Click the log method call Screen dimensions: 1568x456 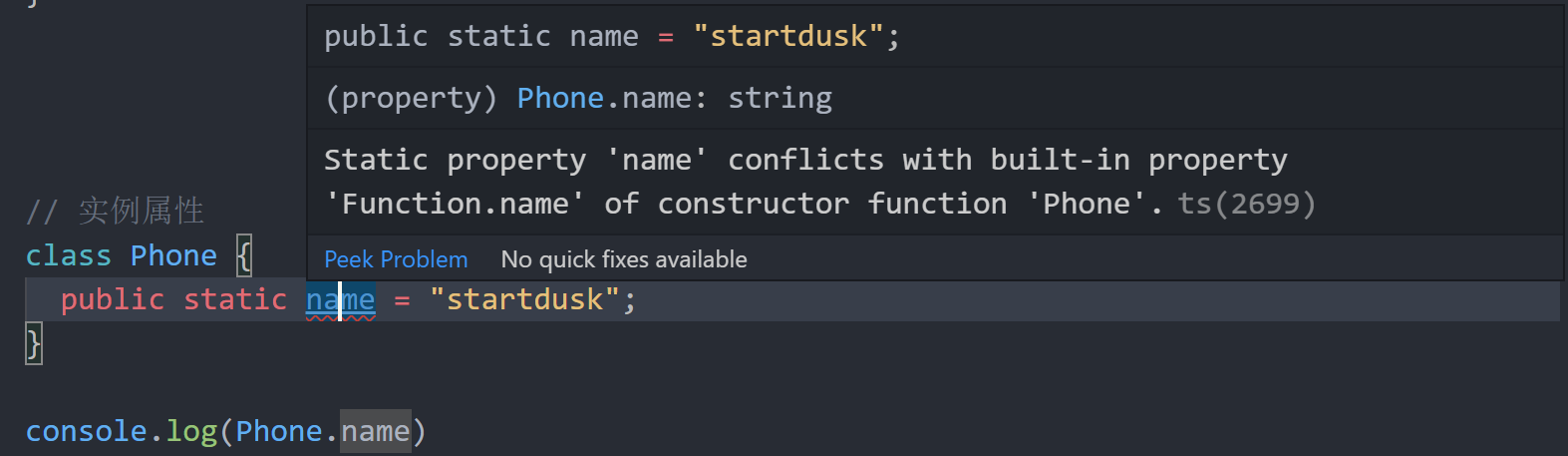coord(191,431)
